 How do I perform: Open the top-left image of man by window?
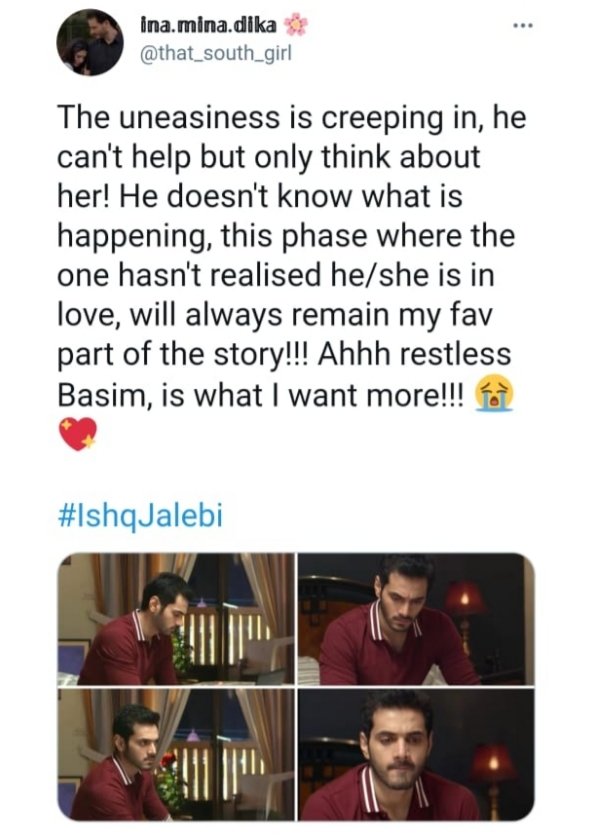tap(176, 619)
